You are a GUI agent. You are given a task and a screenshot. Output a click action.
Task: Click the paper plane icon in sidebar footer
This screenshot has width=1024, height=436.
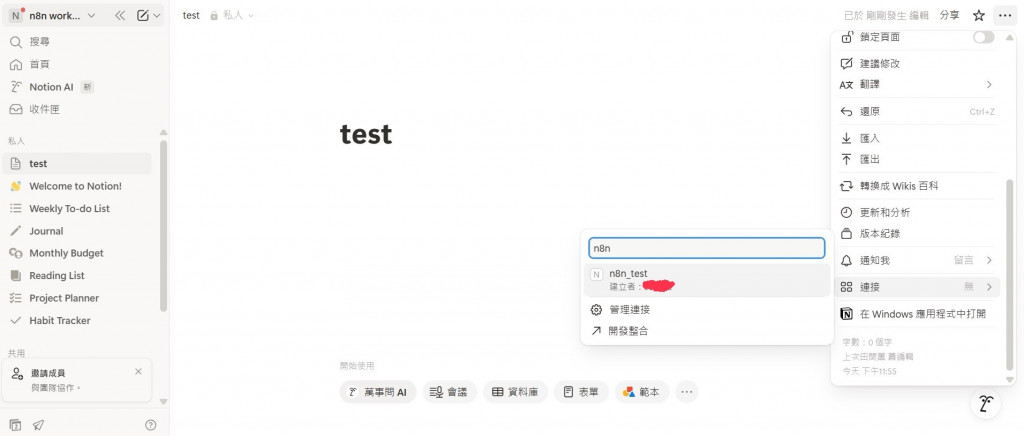[39, 425]
